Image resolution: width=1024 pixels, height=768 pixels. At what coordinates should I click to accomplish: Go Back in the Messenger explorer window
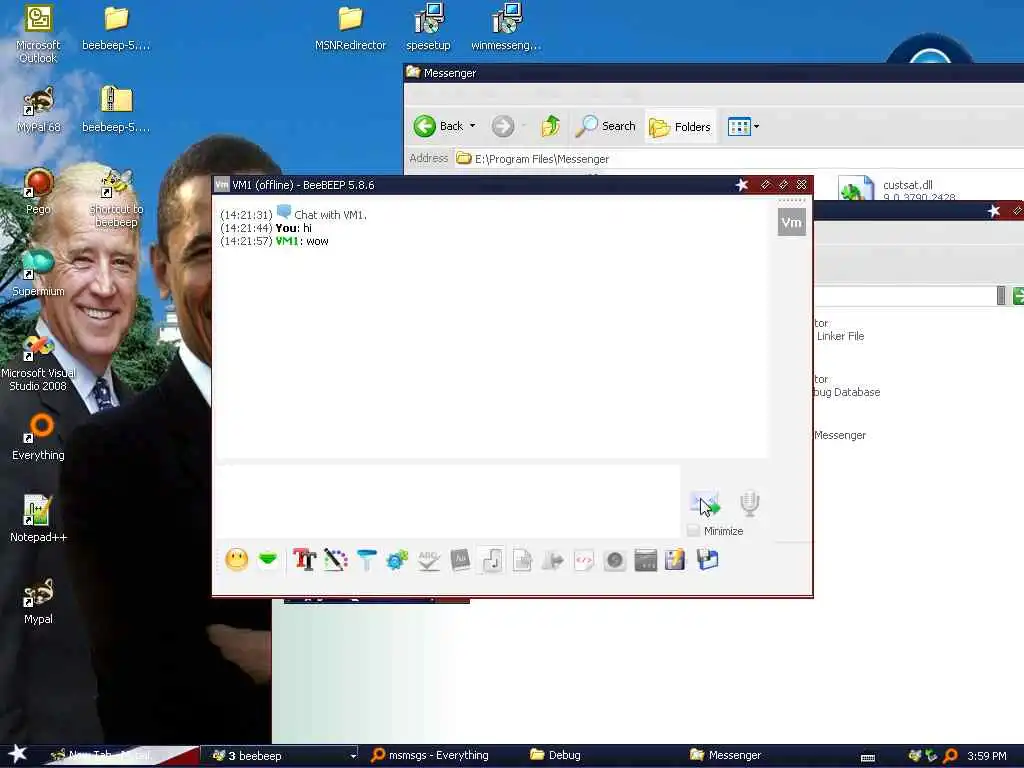[x=439, y=126]
